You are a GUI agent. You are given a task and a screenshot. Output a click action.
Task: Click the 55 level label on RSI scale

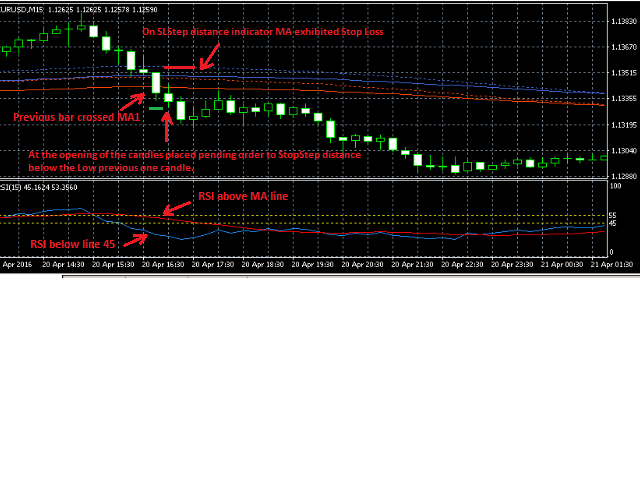(x=612, y=216)
